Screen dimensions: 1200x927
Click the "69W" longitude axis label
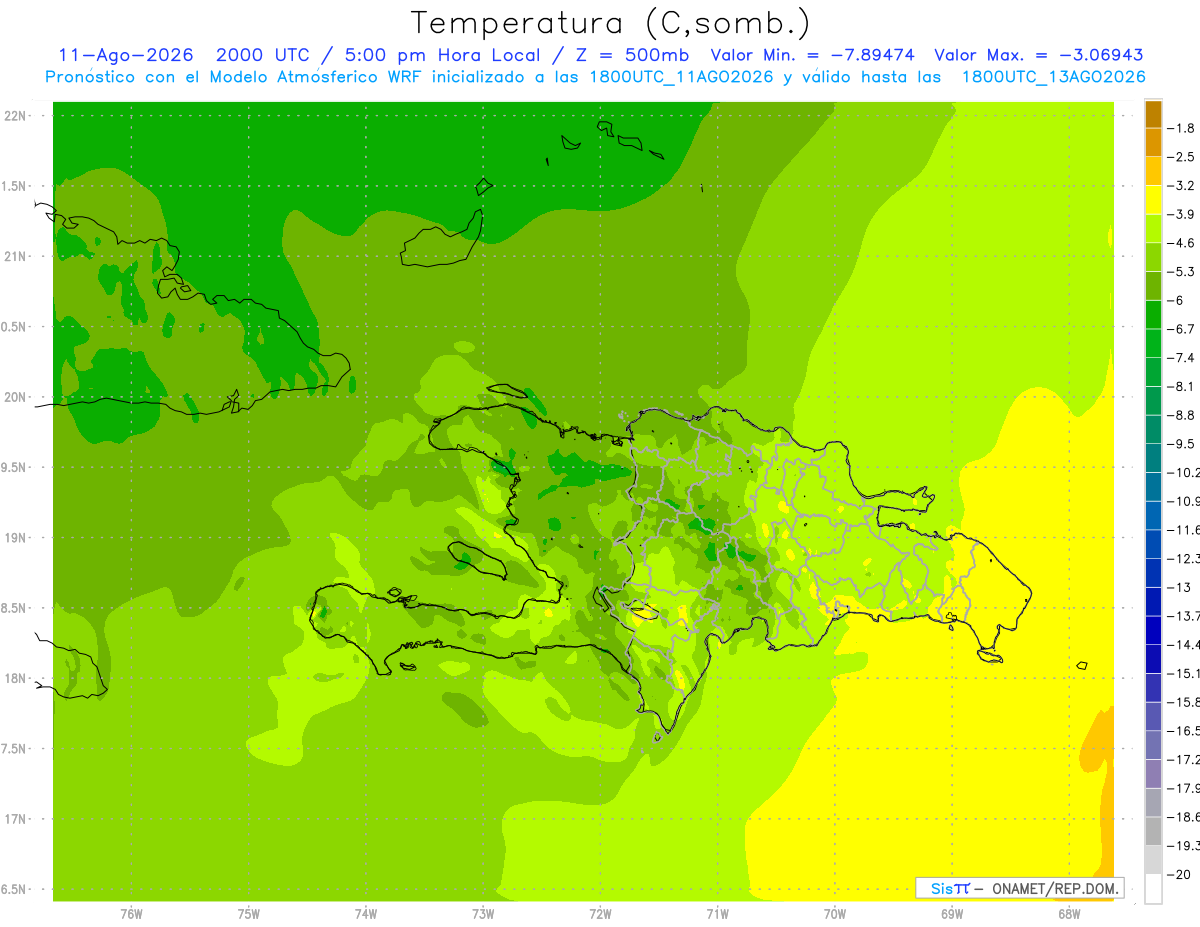tap(952, 913)
